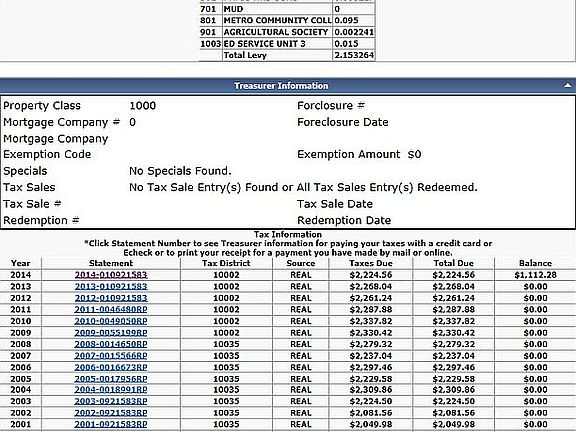Click the Balance column header
Viewport: 576px width, 432px height.
535,263
